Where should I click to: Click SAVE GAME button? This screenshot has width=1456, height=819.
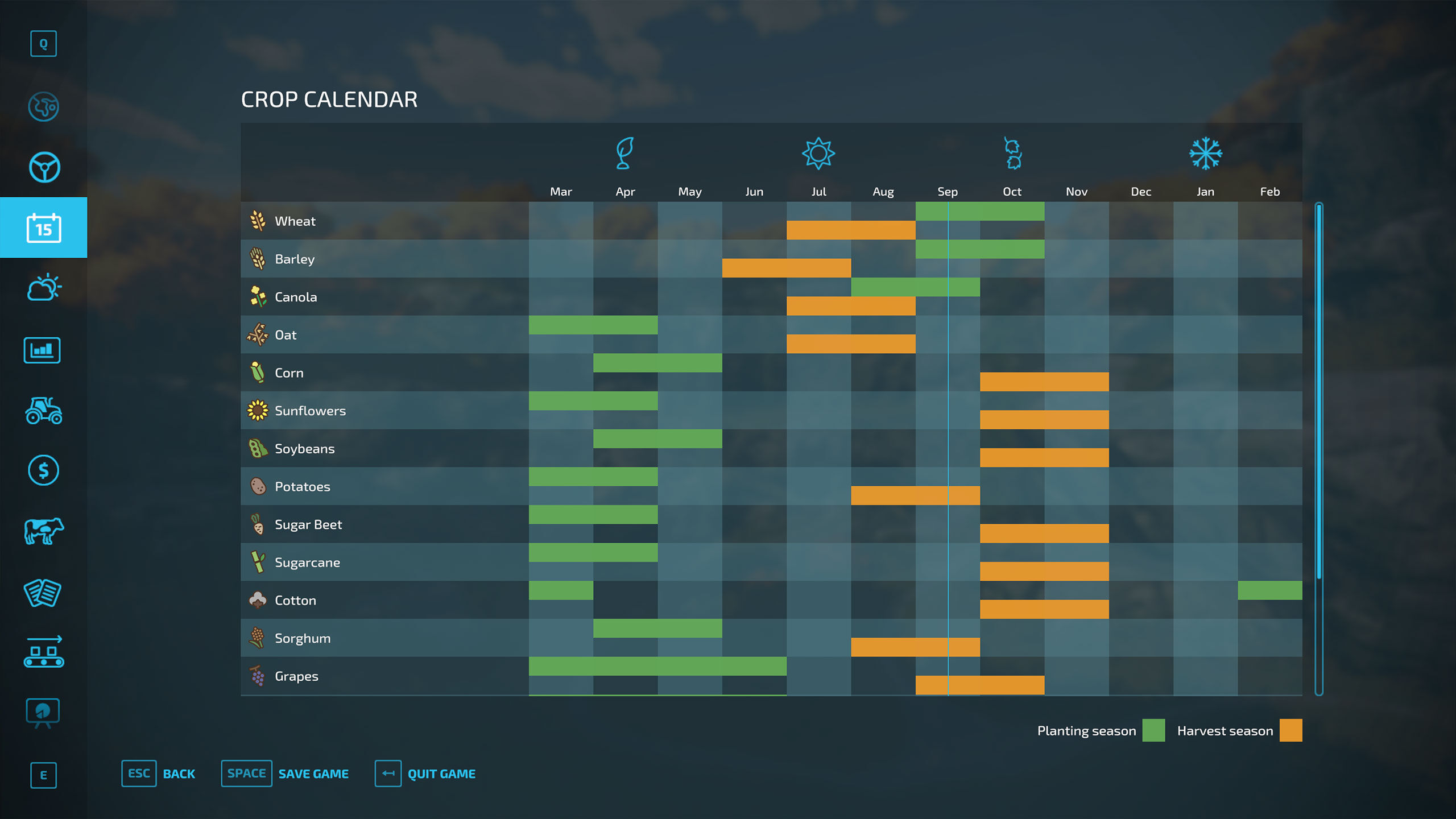coord(314,773)
